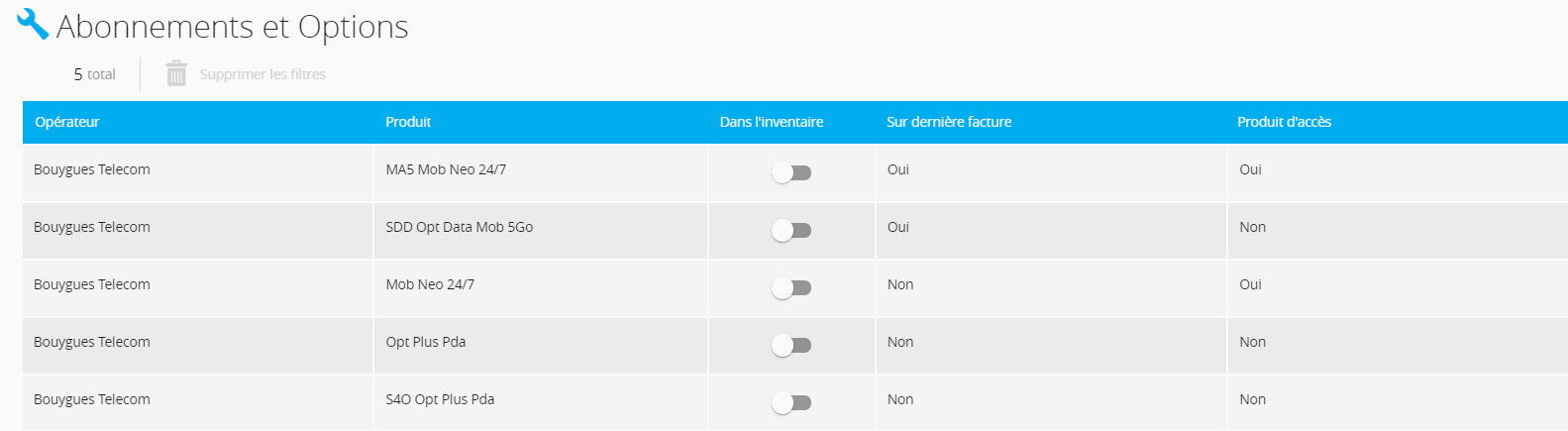Image resolution: width=1568 pixels, height=431 pixels.
Task: Sort by the Produit column header
Action: pyautogui.click(x=408, y=122)
